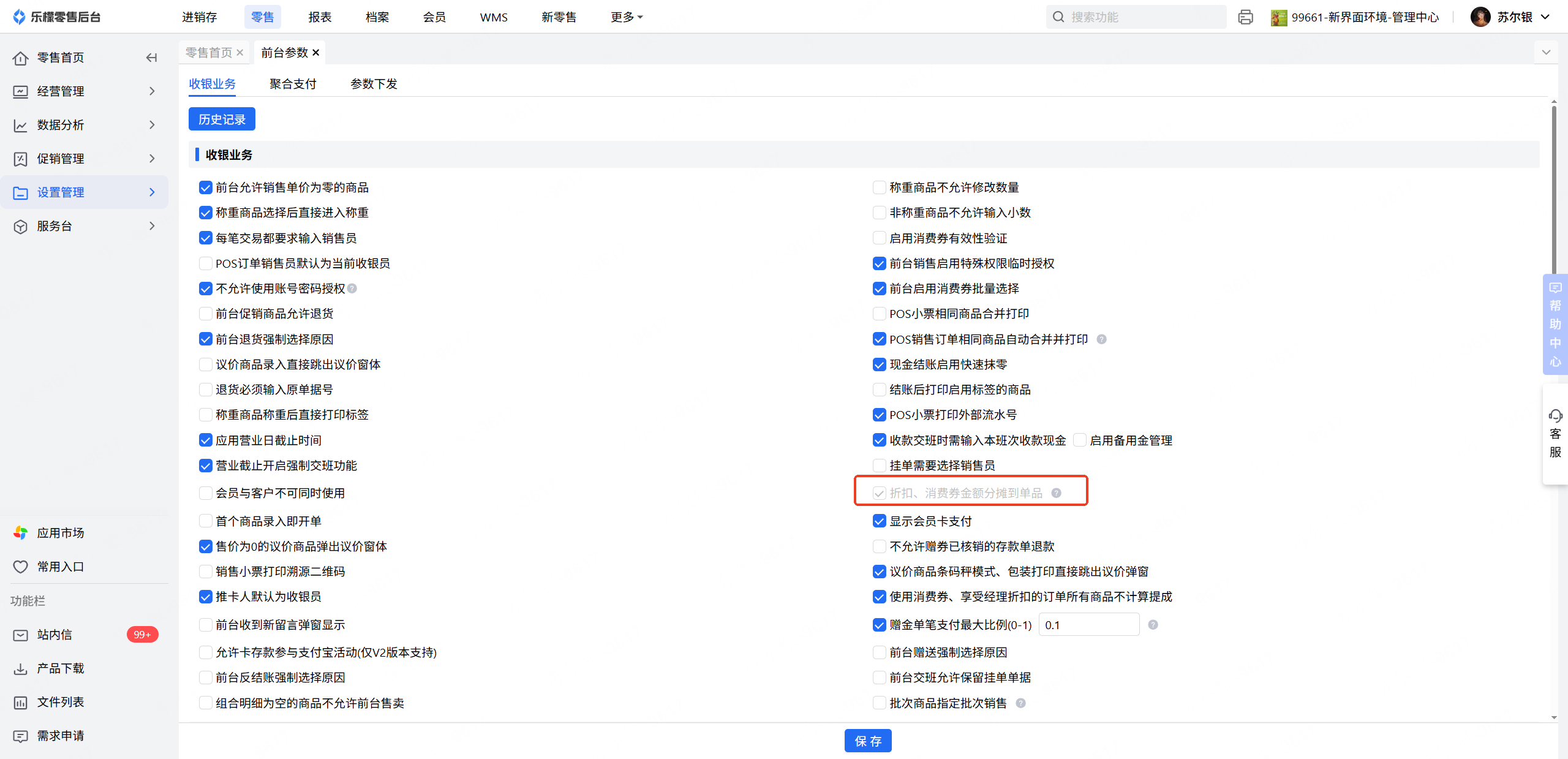Click help icon beside 批次商品指定批次销售
This screenshot has width=1568, height=759.
click(x=1021, y=703)
